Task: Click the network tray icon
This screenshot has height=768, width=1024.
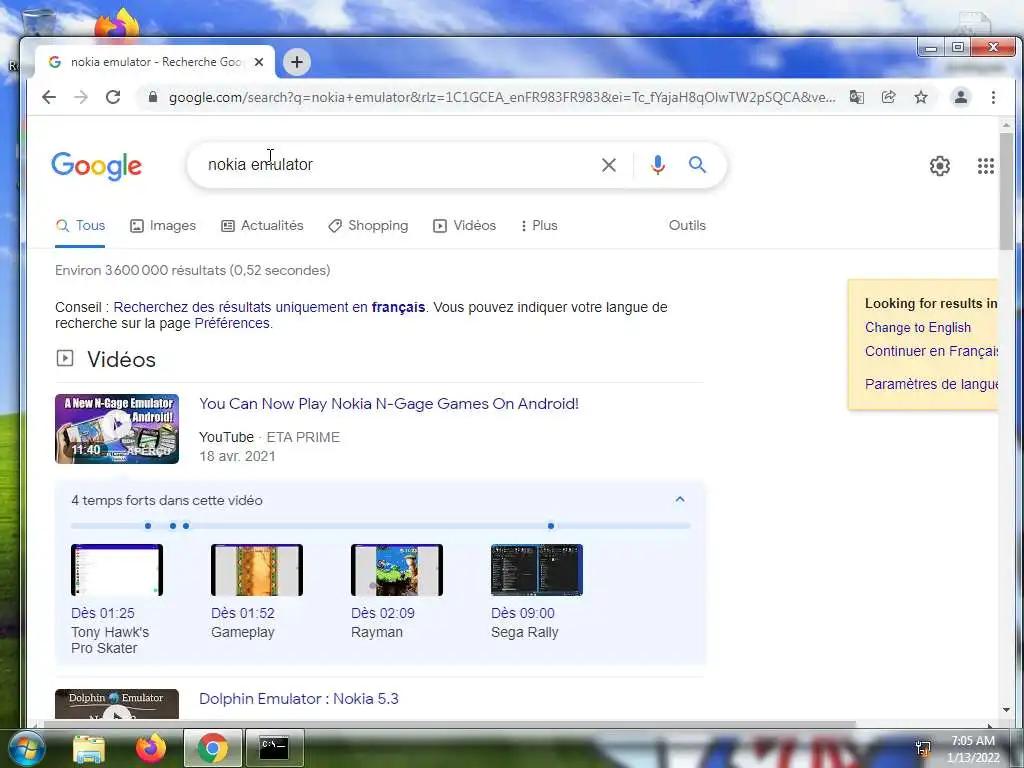Action: click(923, 748)
